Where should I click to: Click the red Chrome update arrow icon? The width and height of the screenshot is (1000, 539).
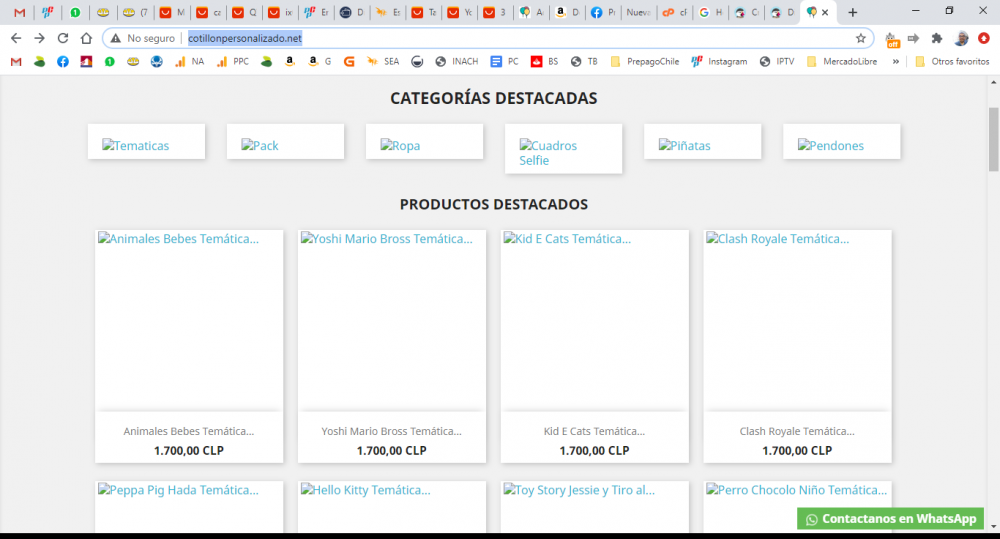[984, 38]
